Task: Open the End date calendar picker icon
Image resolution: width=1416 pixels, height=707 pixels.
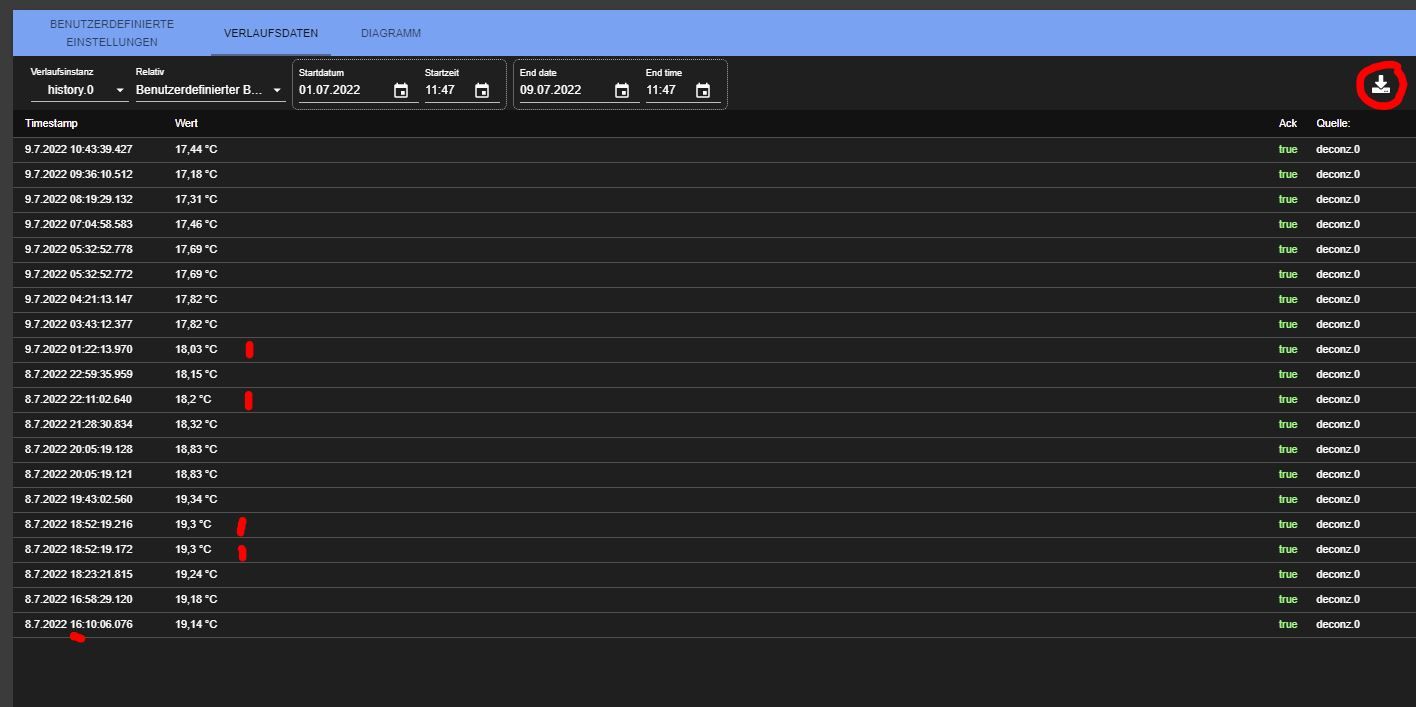Action: pos(622,91)
